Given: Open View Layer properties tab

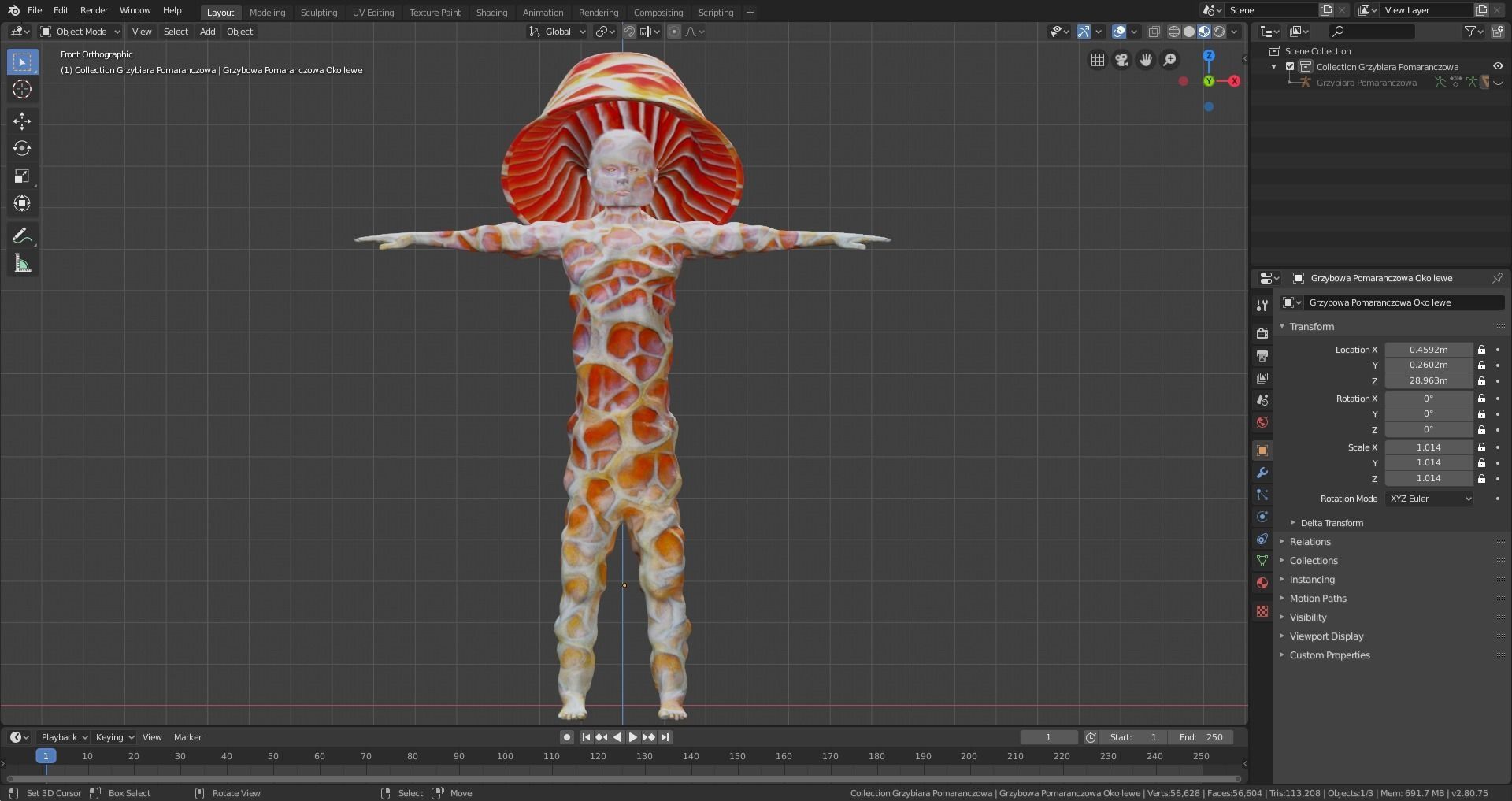Looking at the screenshot, I should (x=1262, y=378).
